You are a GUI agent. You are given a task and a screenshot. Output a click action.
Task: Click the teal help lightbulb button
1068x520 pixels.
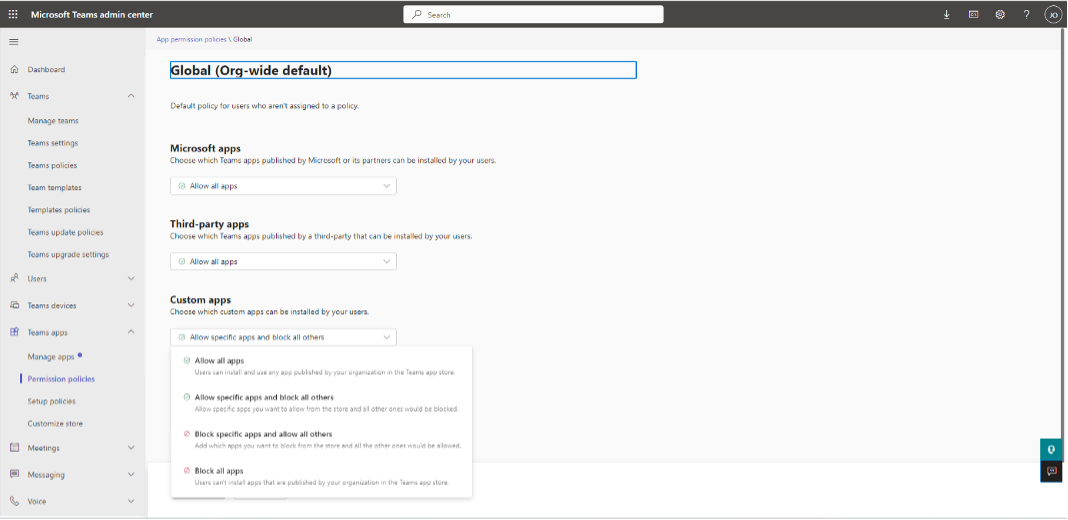1051,450
